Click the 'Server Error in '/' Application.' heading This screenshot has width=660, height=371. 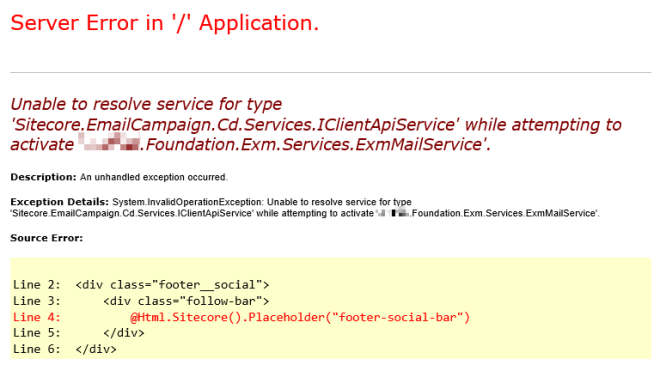(165, 23)
